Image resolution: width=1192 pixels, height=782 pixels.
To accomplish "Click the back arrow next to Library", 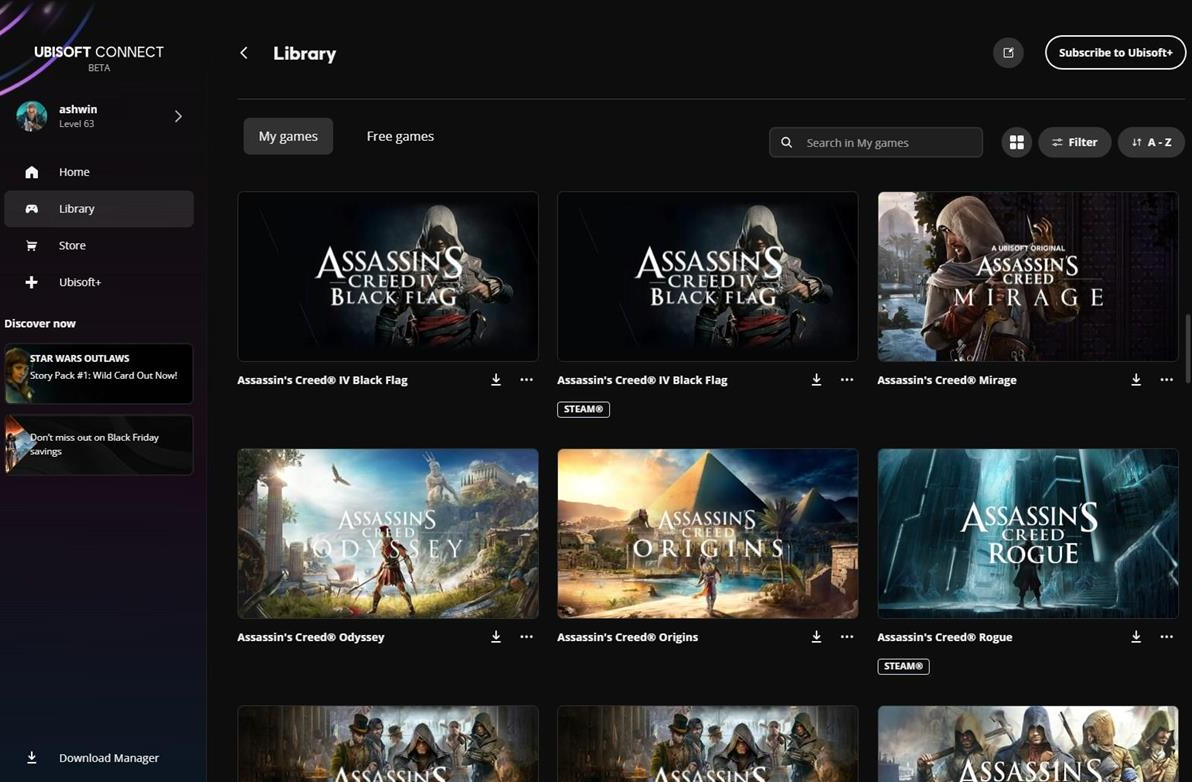I will click(x=243, y=52).
